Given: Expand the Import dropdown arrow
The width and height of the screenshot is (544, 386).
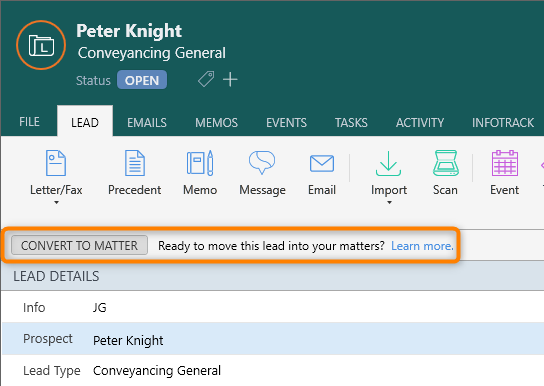Looking at the screenshot, I should [x=389, y=203].
